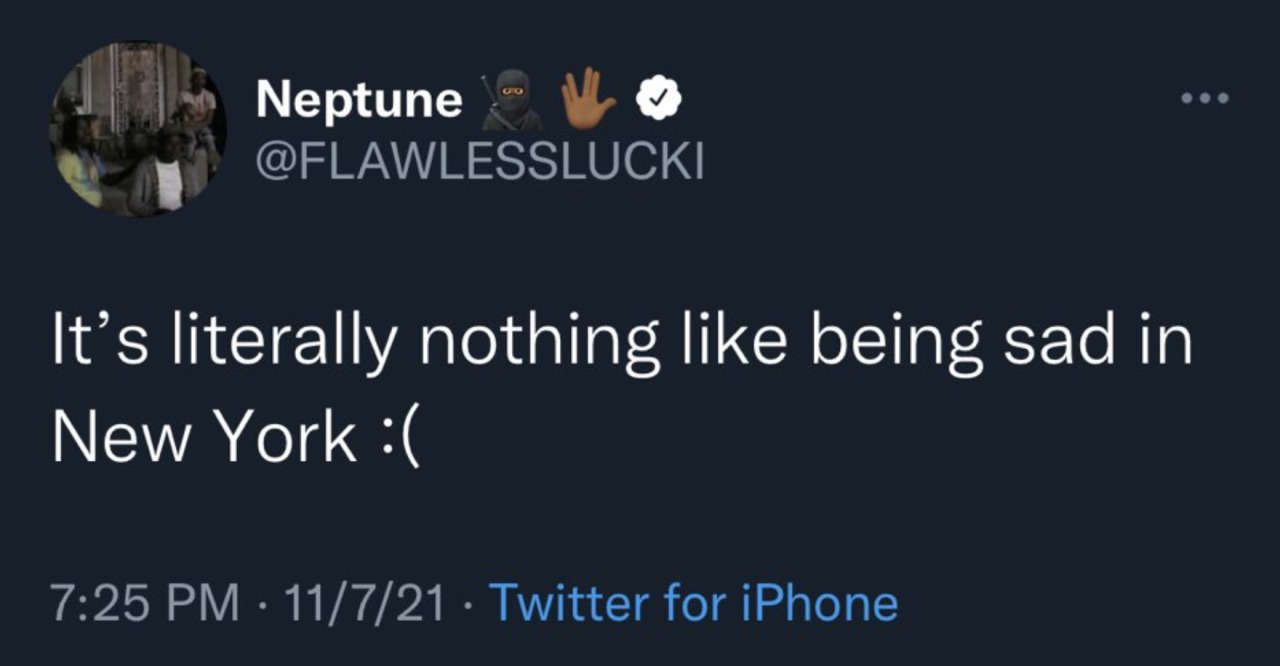Click the 11/7/21 date

364,603
